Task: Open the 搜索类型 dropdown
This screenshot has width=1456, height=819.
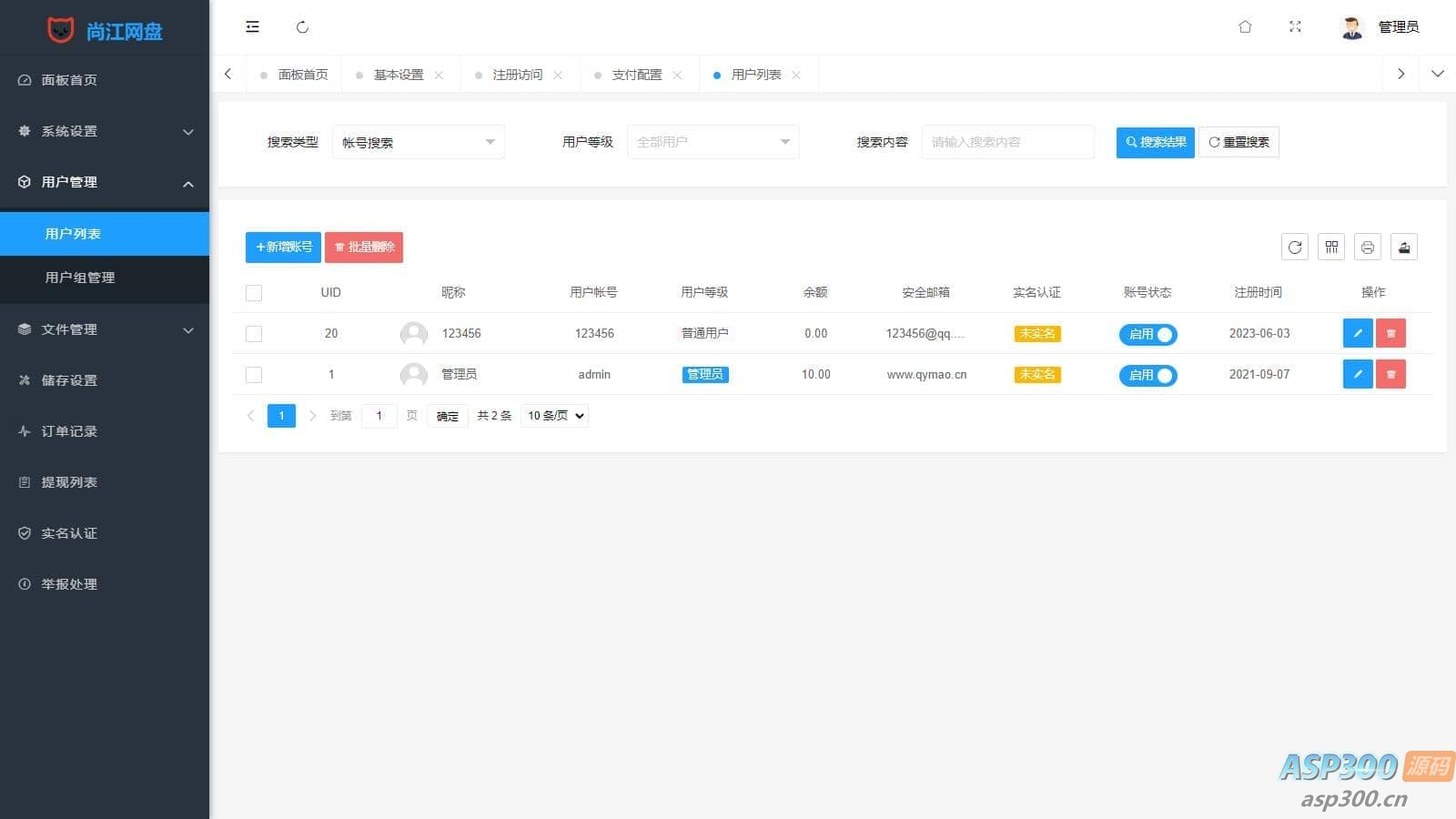Action: pyautogui.click(x=418, y=142)
